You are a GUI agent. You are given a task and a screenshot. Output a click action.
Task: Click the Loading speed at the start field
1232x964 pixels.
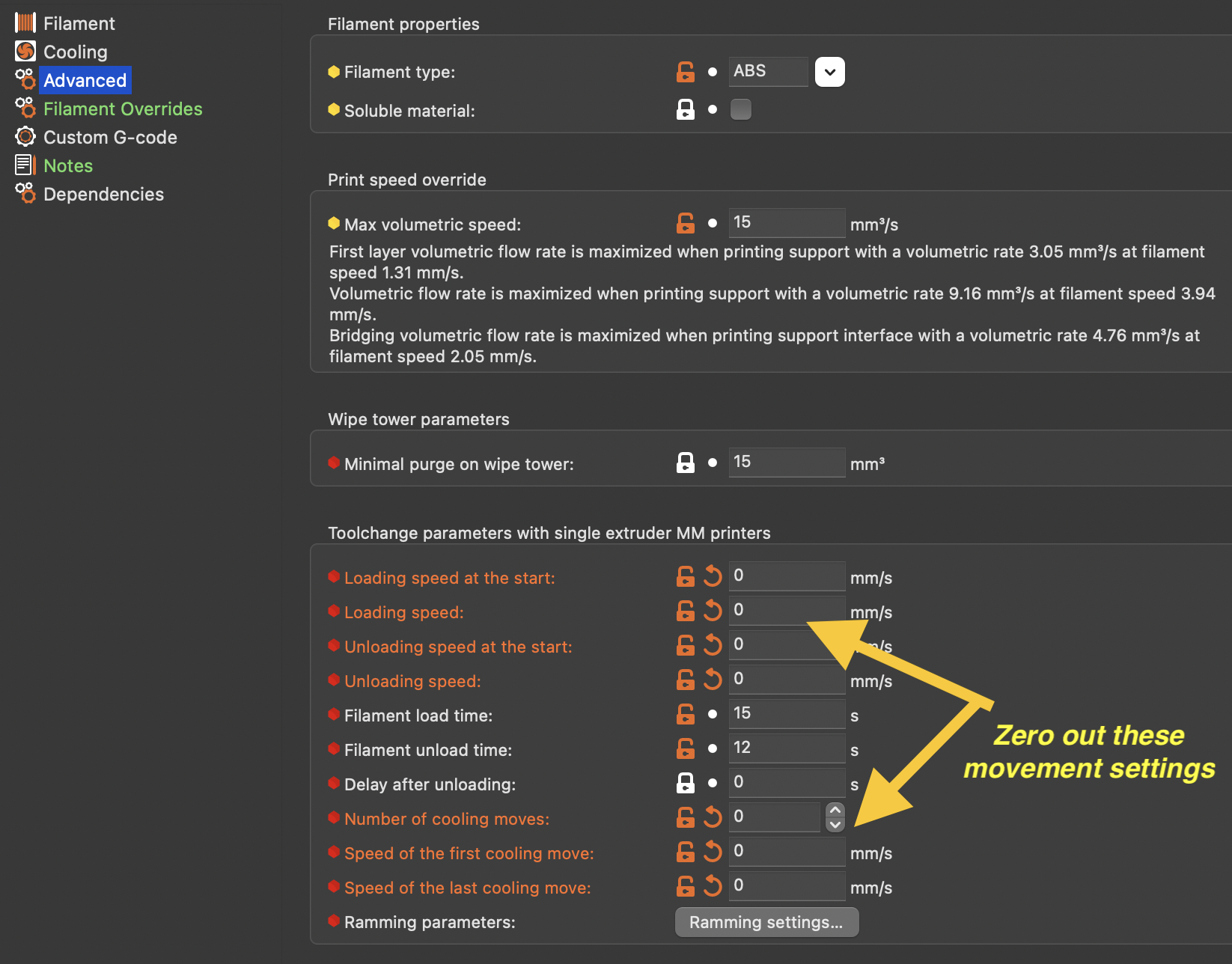pos(787,576)
